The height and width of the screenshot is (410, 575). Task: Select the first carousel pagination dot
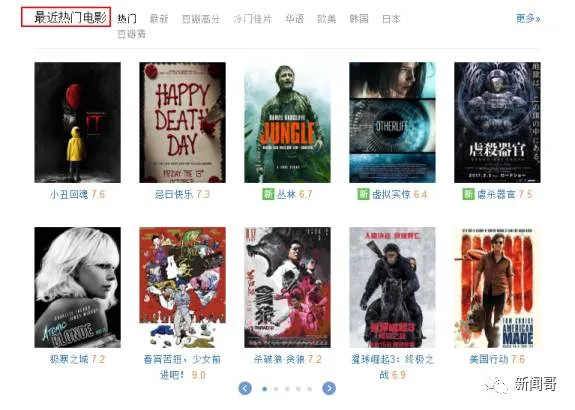(x=265, y=389)
